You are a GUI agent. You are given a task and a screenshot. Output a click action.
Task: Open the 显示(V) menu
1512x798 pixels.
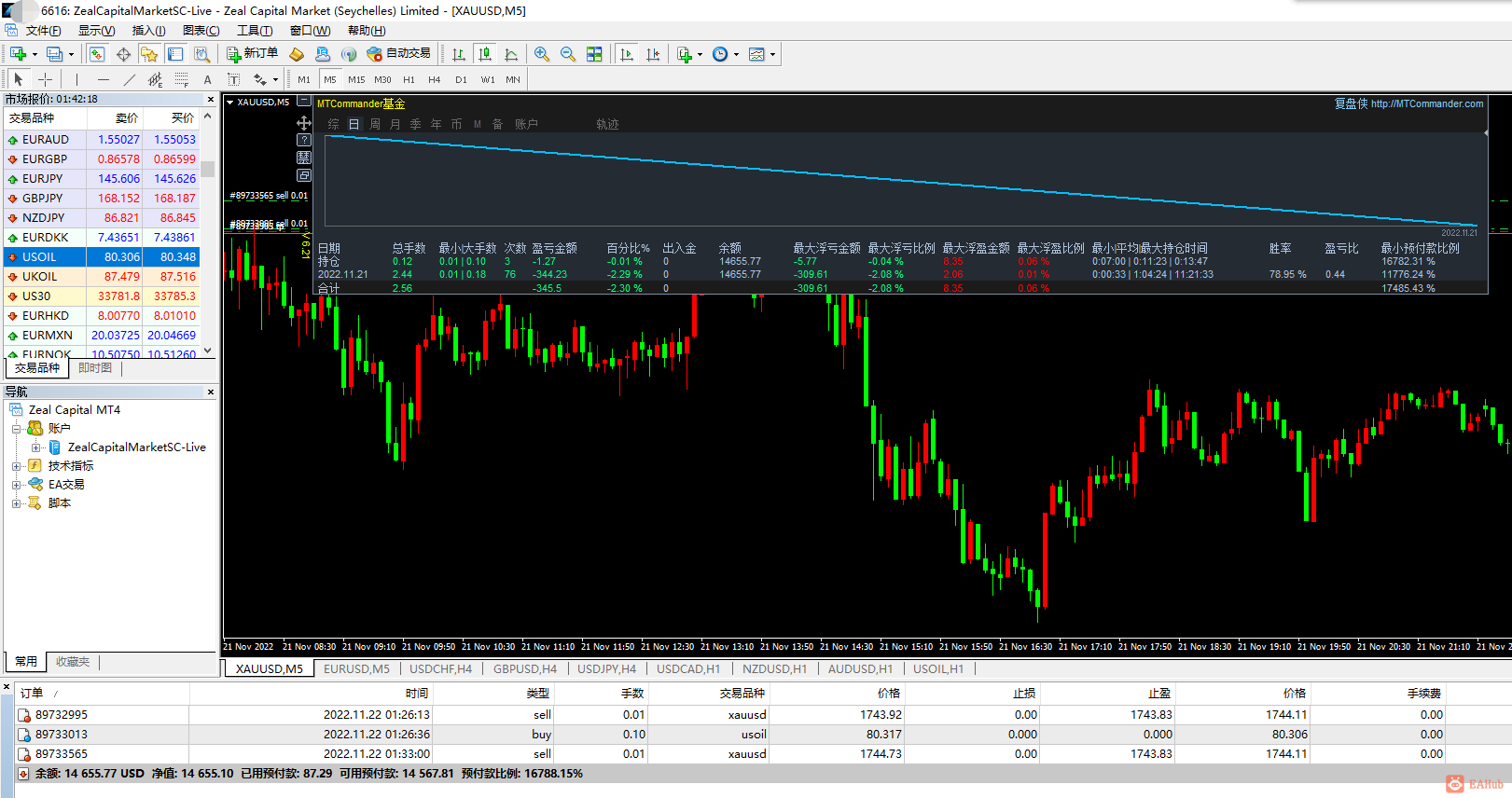[96, 31]
